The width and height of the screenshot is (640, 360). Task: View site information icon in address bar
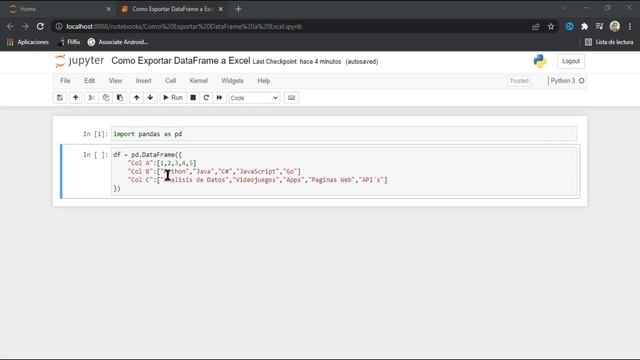click(59, 27)
